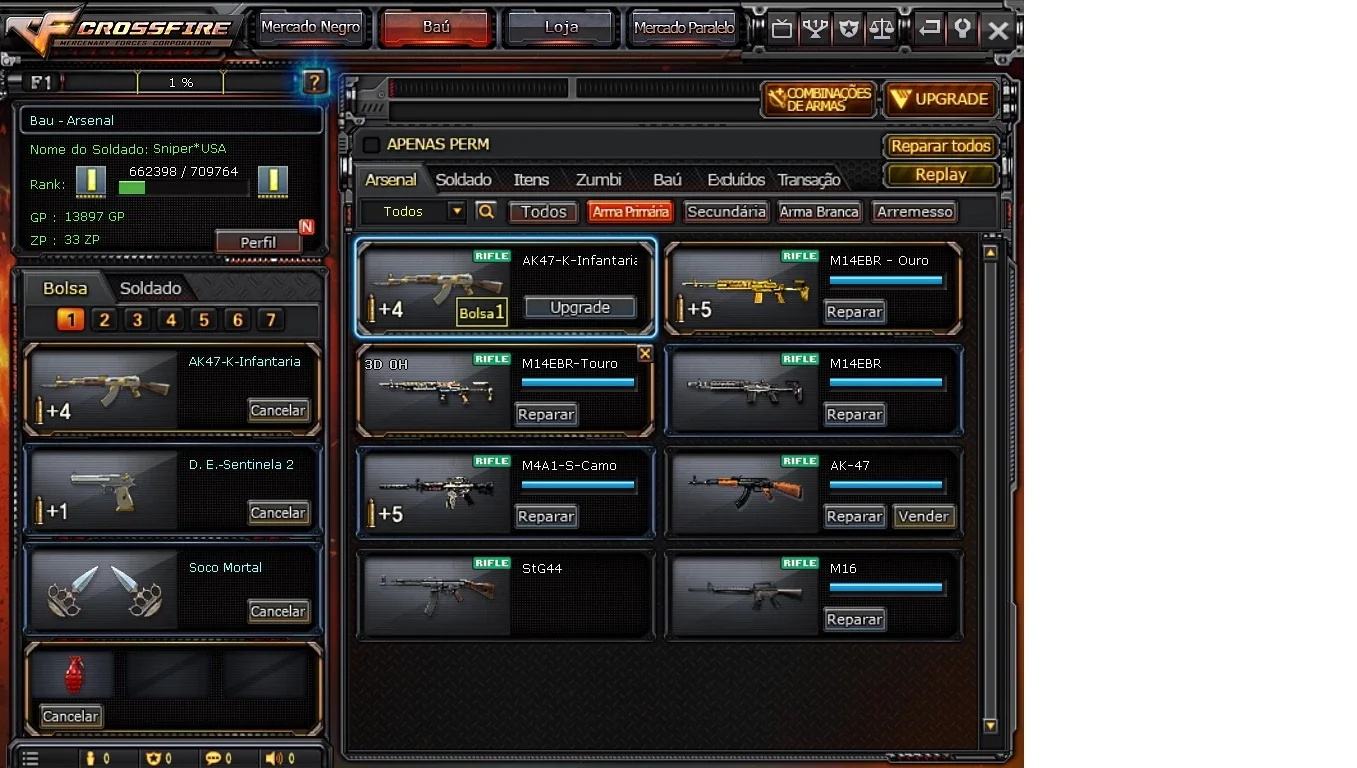Switch to bag slot 6
The width and height of the screenshot is (1357, 768).
(x=237, y=320)
